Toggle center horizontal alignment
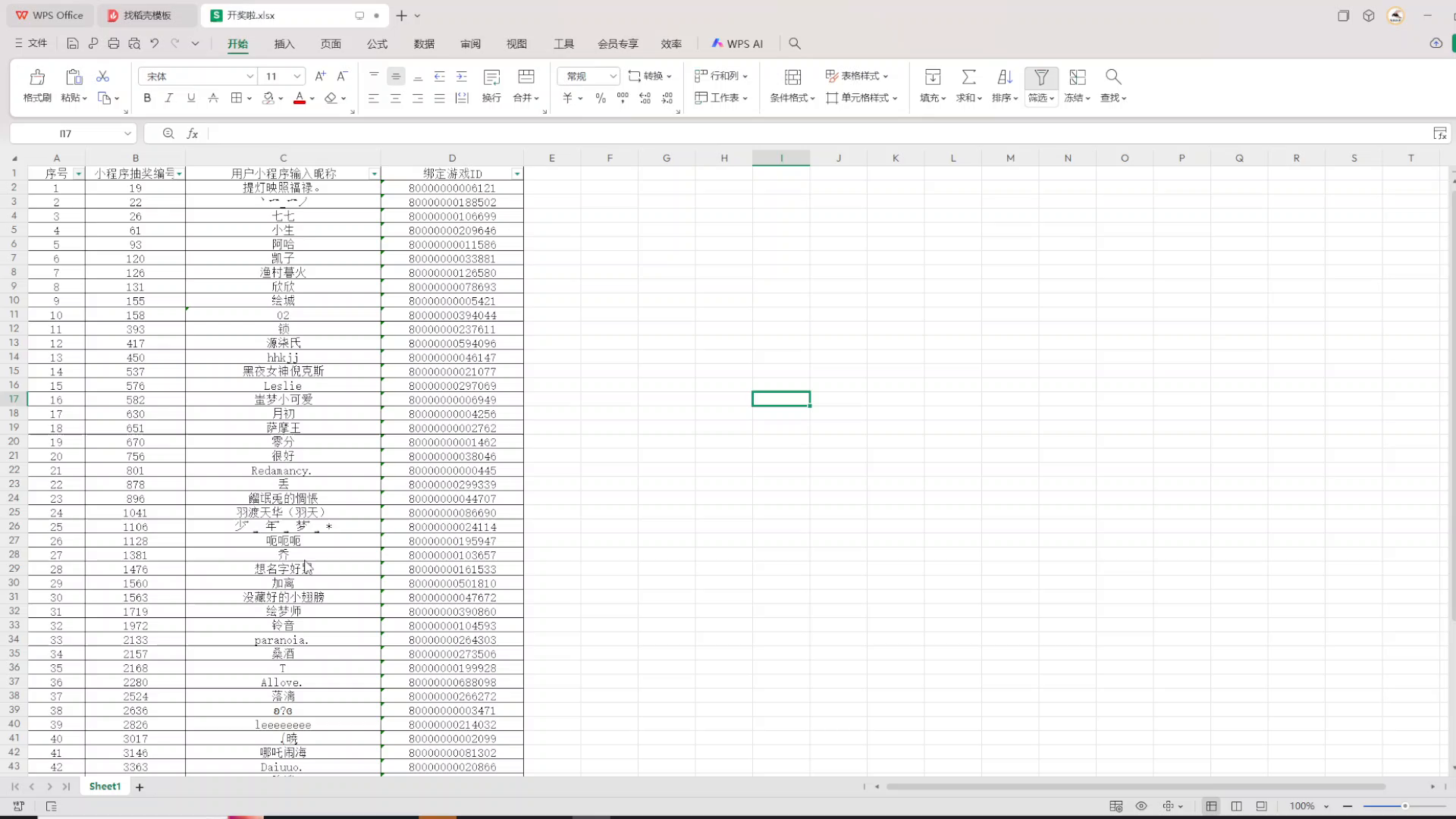 (x=395, y=98)
